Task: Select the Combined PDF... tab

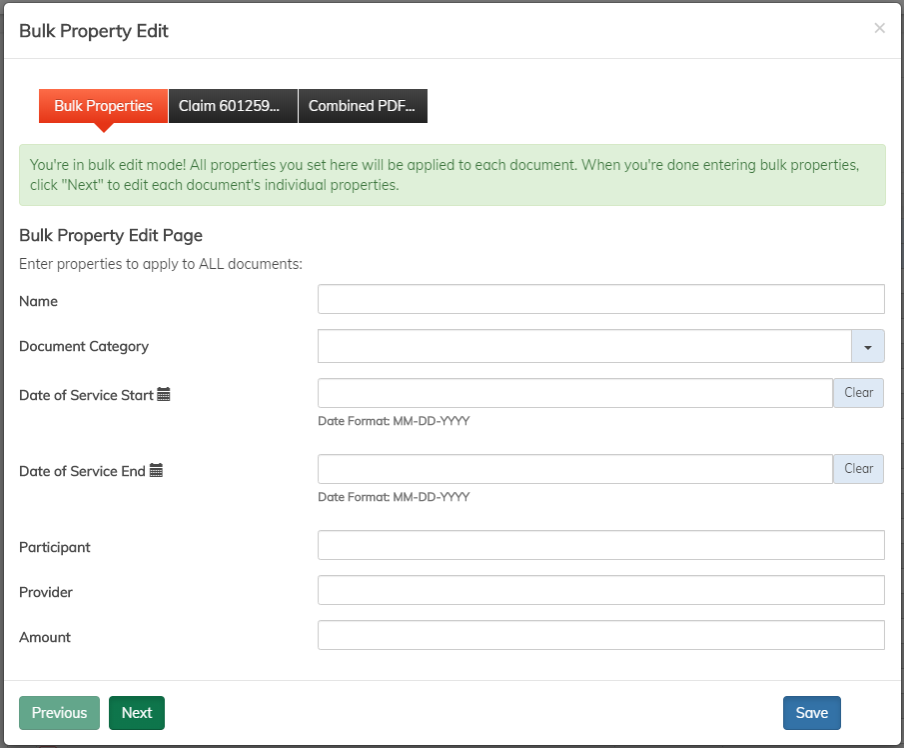Action: (x=363, y=106)
